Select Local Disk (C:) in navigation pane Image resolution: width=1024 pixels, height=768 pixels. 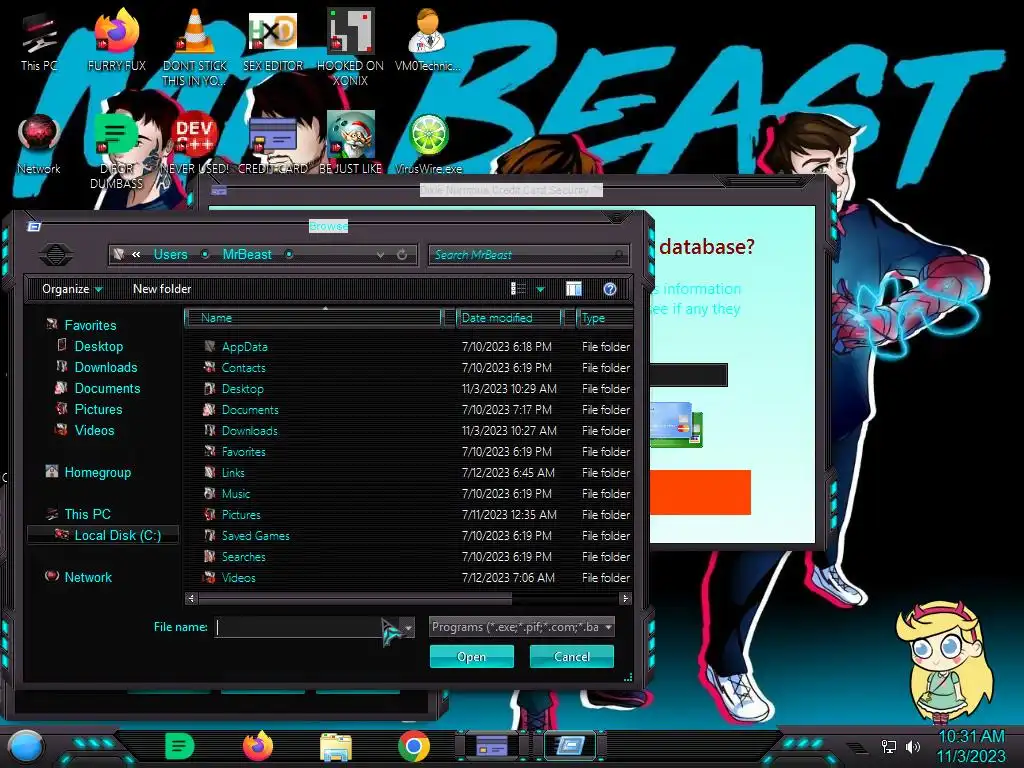[103, 535]
